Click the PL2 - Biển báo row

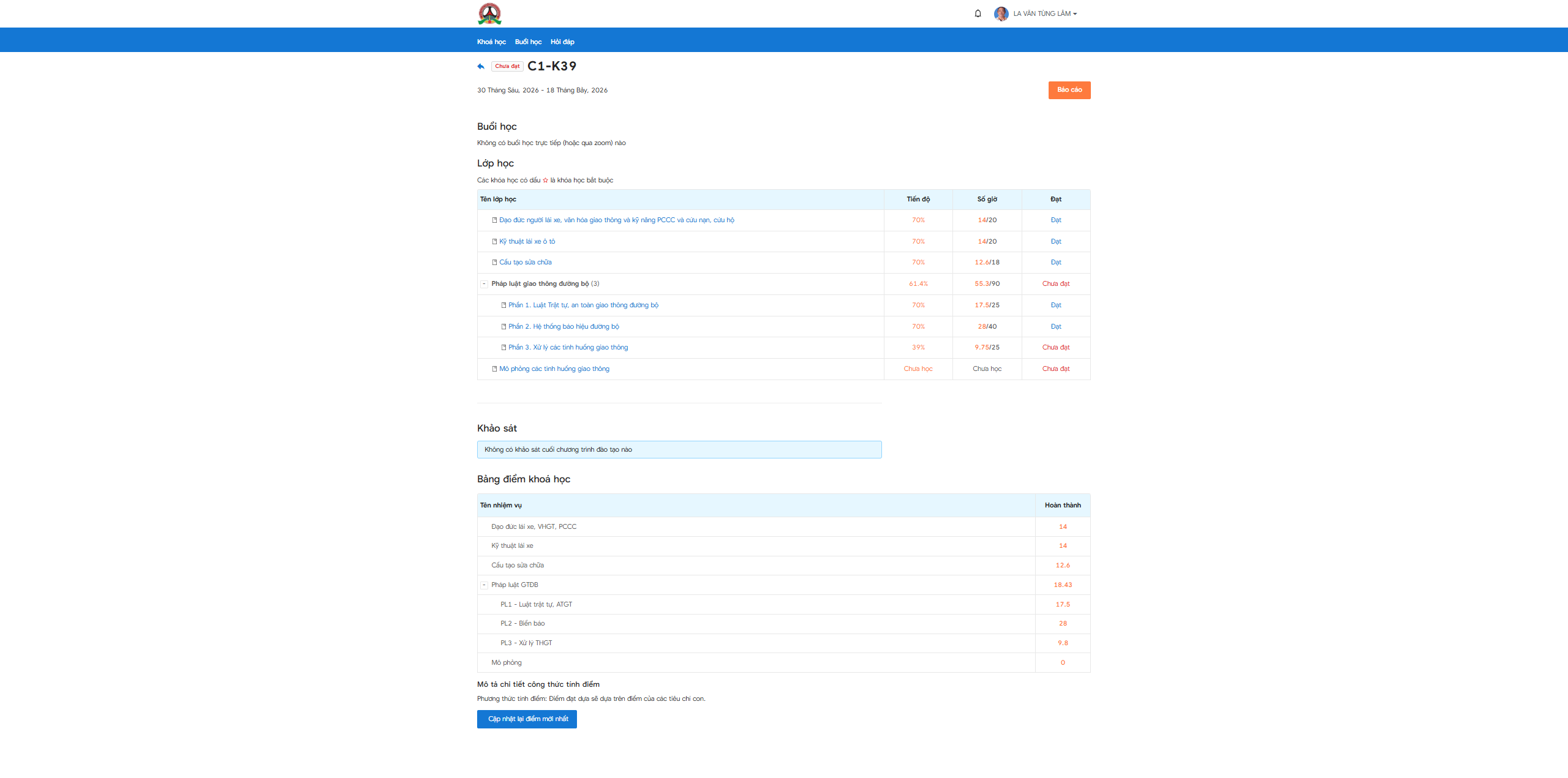(x=784, y=624)
